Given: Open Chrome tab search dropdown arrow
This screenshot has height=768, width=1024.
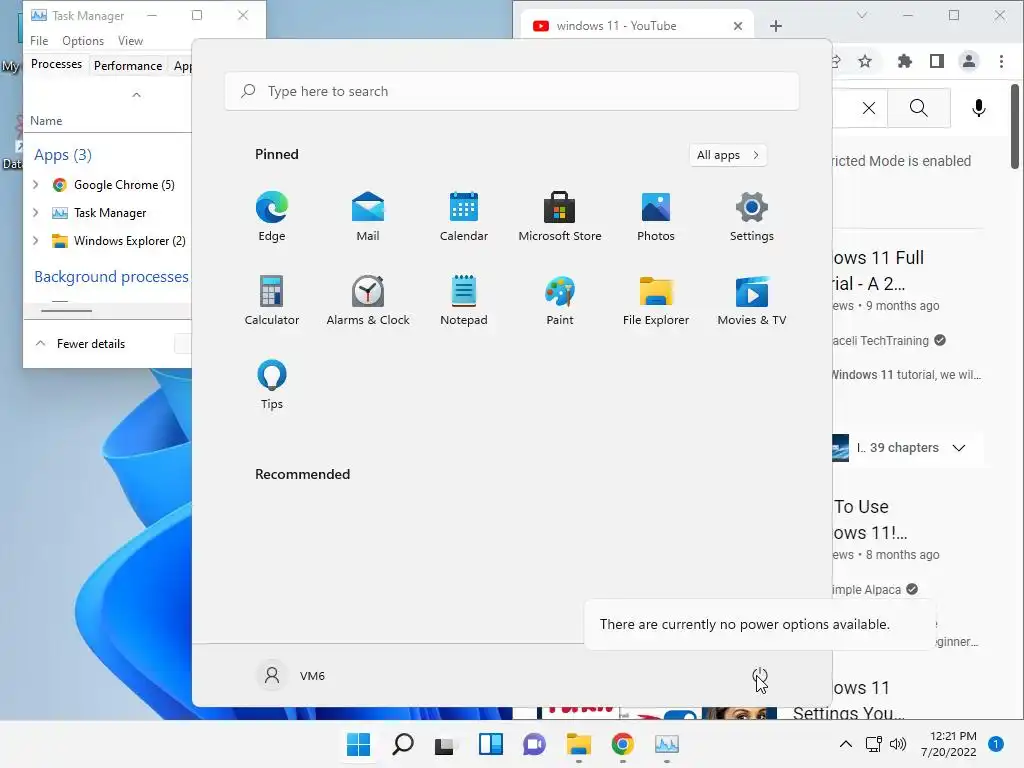Looking at the screenshot, I should [x=862, y=16].
